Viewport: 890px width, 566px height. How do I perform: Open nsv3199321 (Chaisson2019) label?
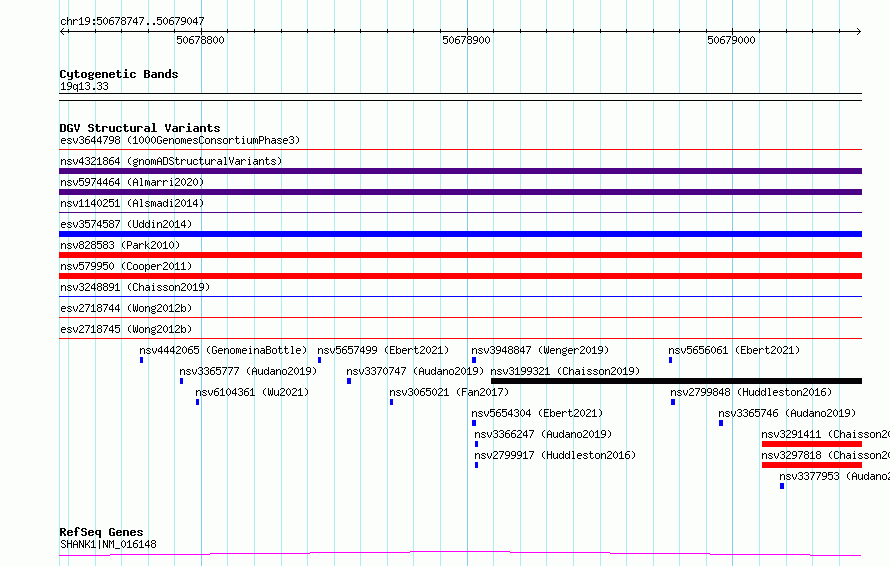tap(565, 371)
